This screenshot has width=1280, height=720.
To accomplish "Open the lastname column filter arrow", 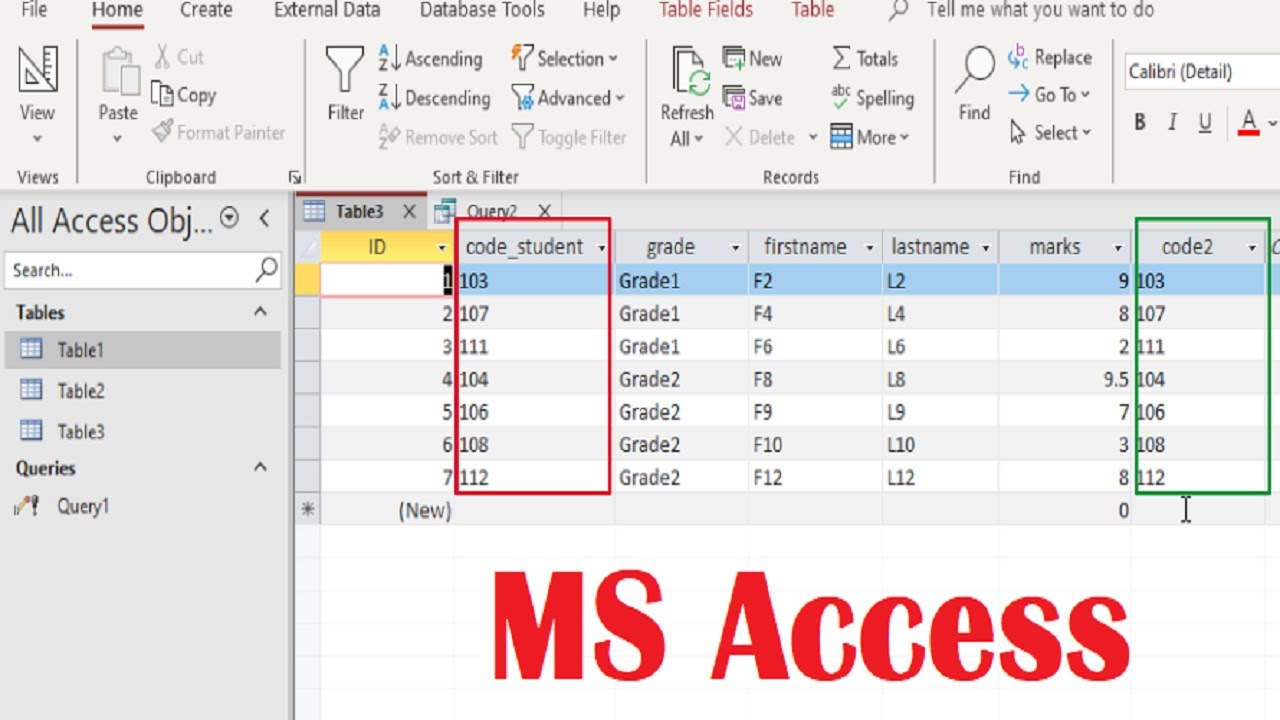I will coord(986,247).
